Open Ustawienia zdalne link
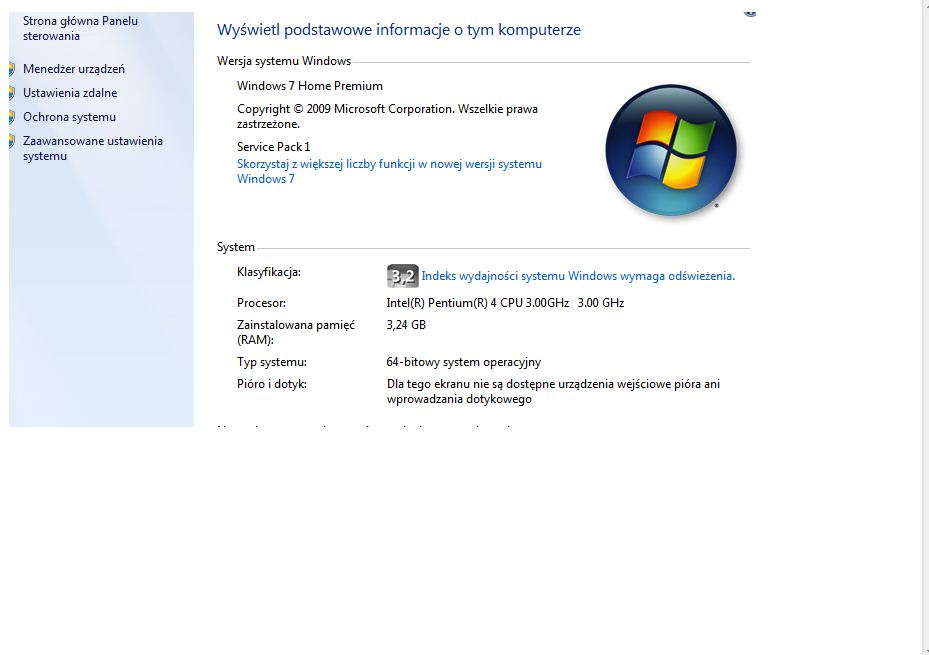 pos(70,93)
